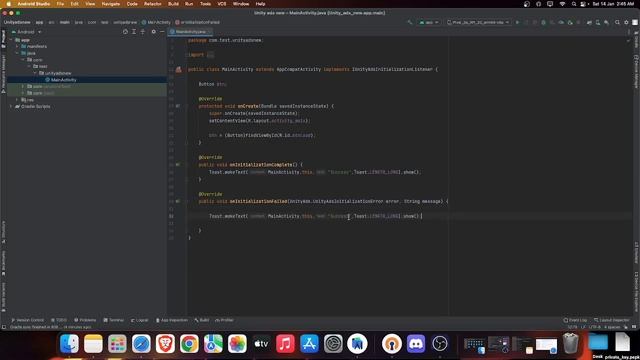
Task: Click override gutter icon beside onInitializationComplete
Action: click(178, 165)
